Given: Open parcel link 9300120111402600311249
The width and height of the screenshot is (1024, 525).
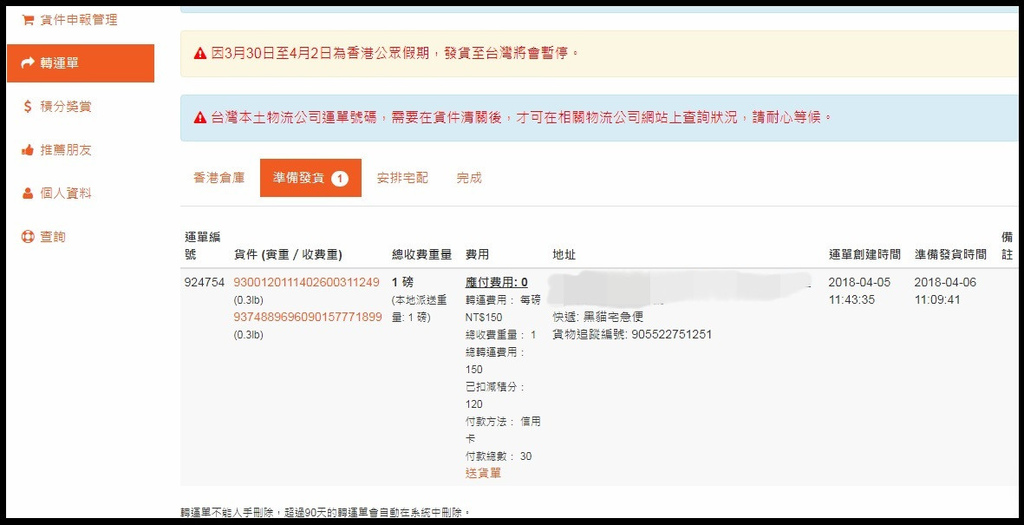Looking at the screenshot, I should tap(306, 282).
